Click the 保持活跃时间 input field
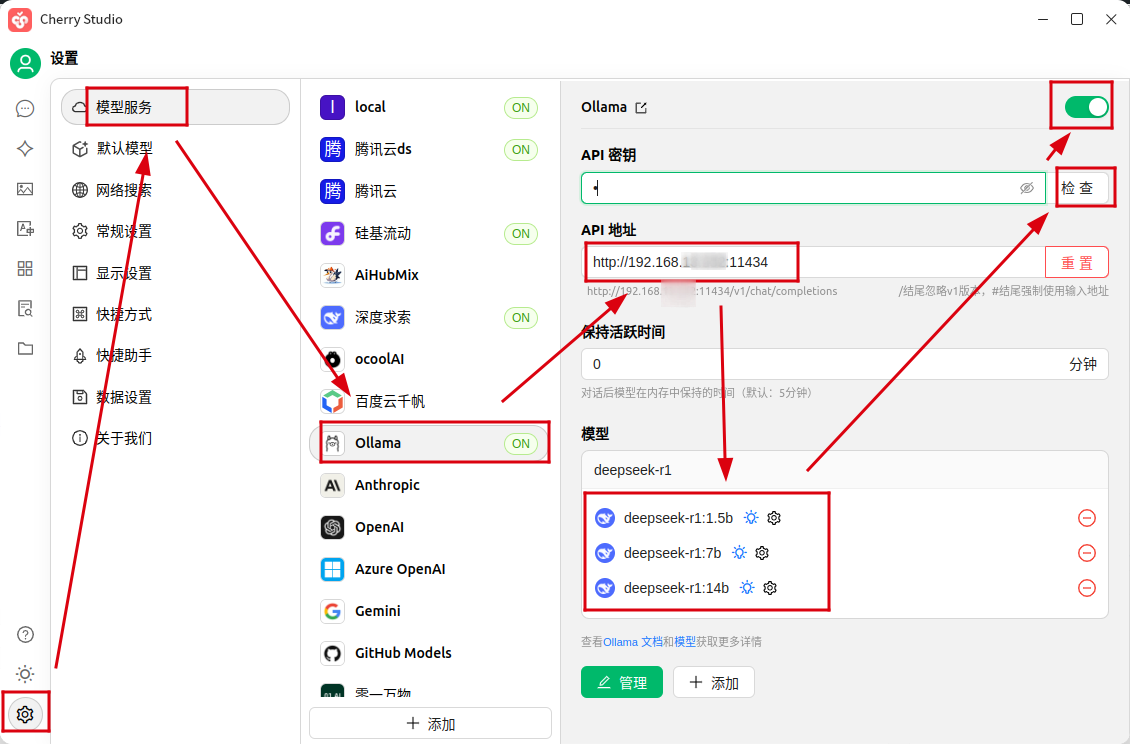Viewport: 1130px width, 744px height. tap(820, 364)
